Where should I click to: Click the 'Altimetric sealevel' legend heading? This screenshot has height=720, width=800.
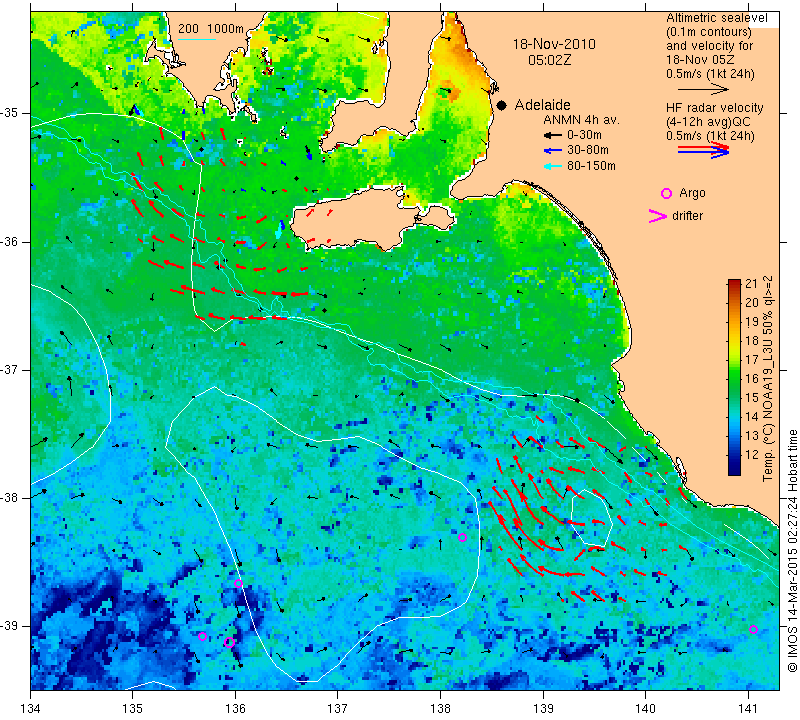pyautogui.click(x=716, y=18)
